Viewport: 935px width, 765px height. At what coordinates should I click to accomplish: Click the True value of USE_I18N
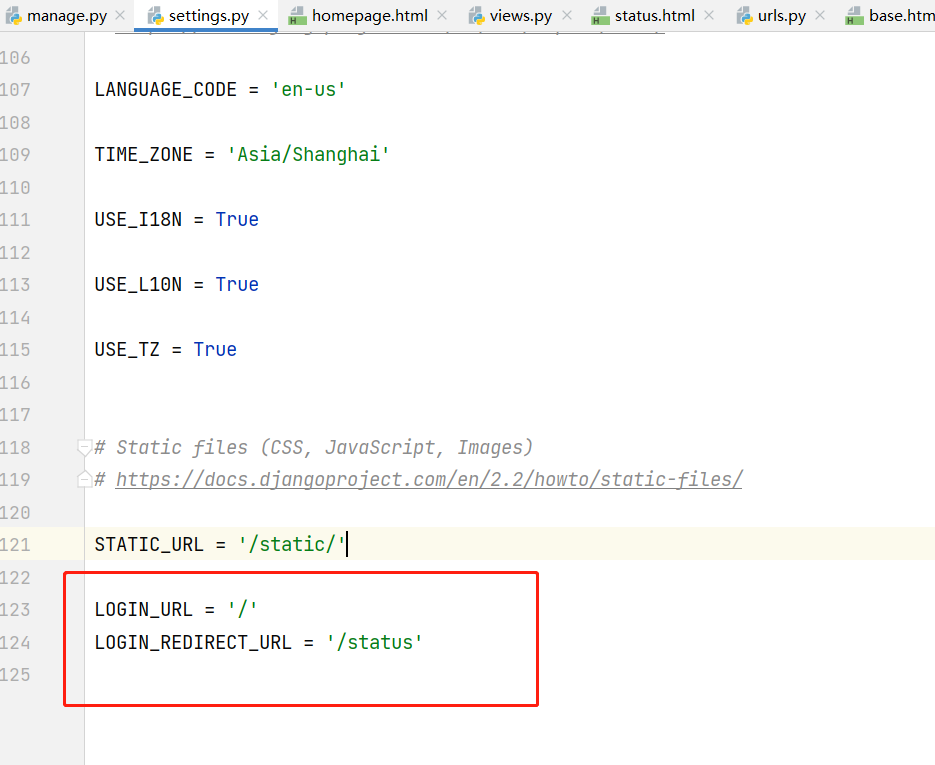tap(237, 219)
